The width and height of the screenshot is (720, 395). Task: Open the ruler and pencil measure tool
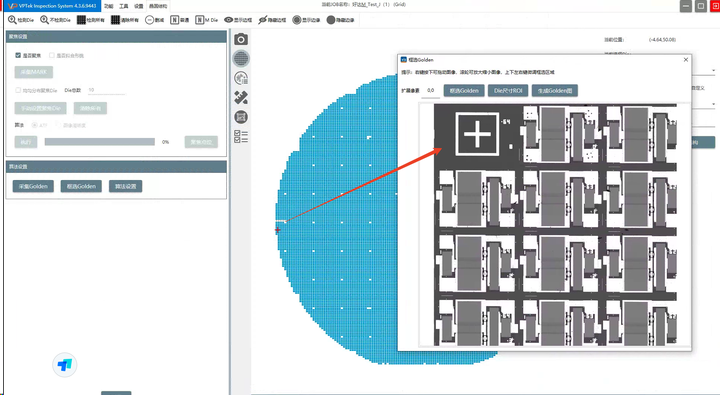pos(241,97)
